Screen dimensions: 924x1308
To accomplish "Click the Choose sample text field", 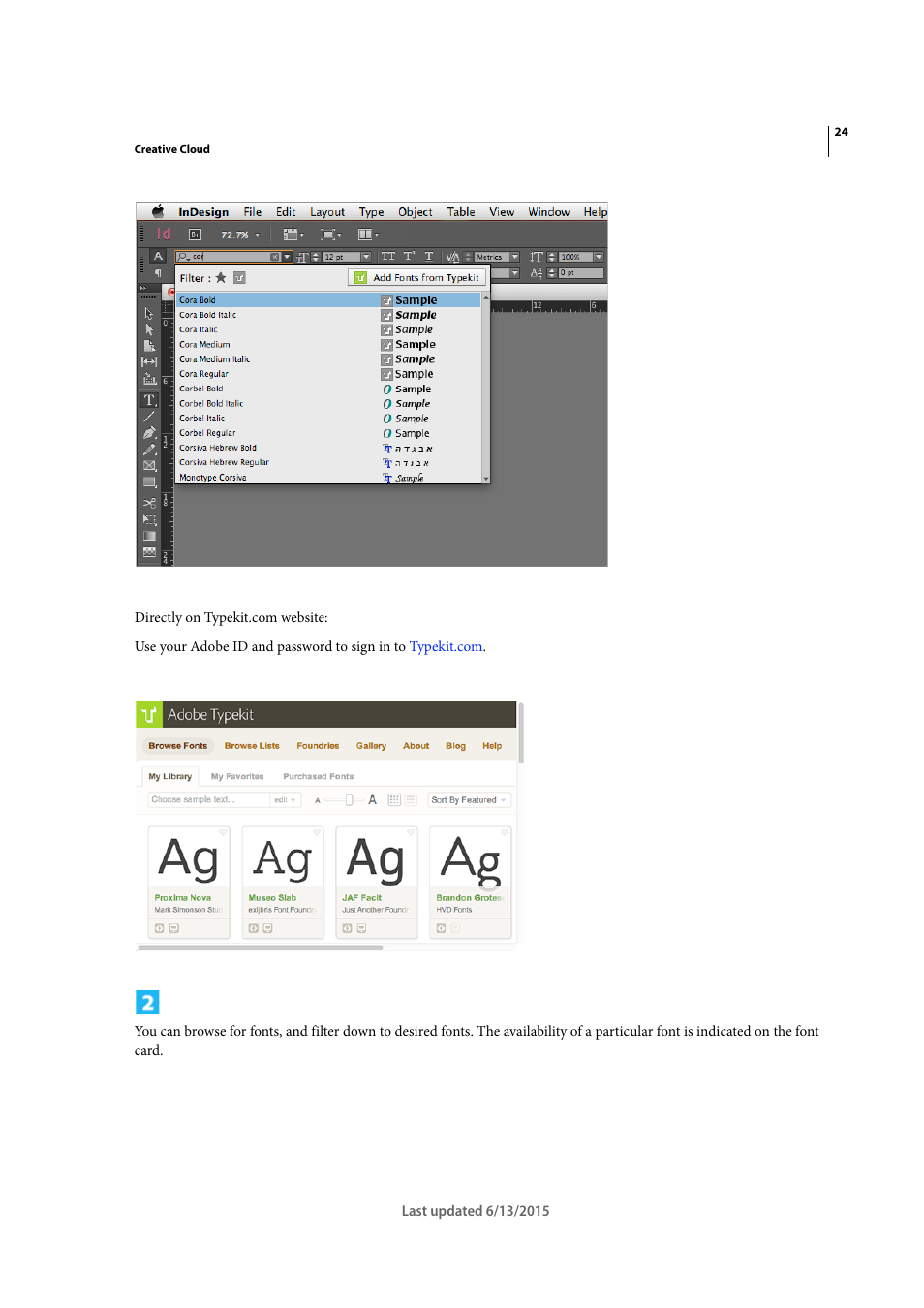I will (209, 800).
